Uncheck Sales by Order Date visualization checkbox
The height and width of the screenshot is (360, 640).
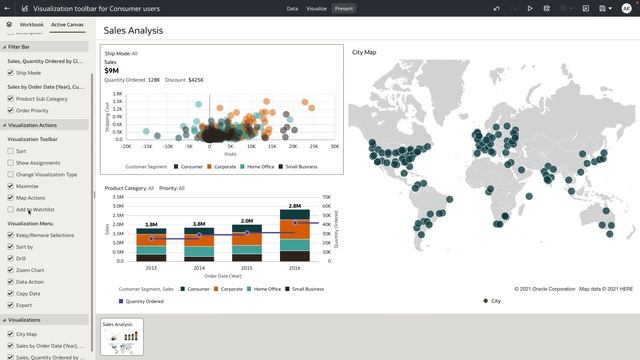[11, 346]
